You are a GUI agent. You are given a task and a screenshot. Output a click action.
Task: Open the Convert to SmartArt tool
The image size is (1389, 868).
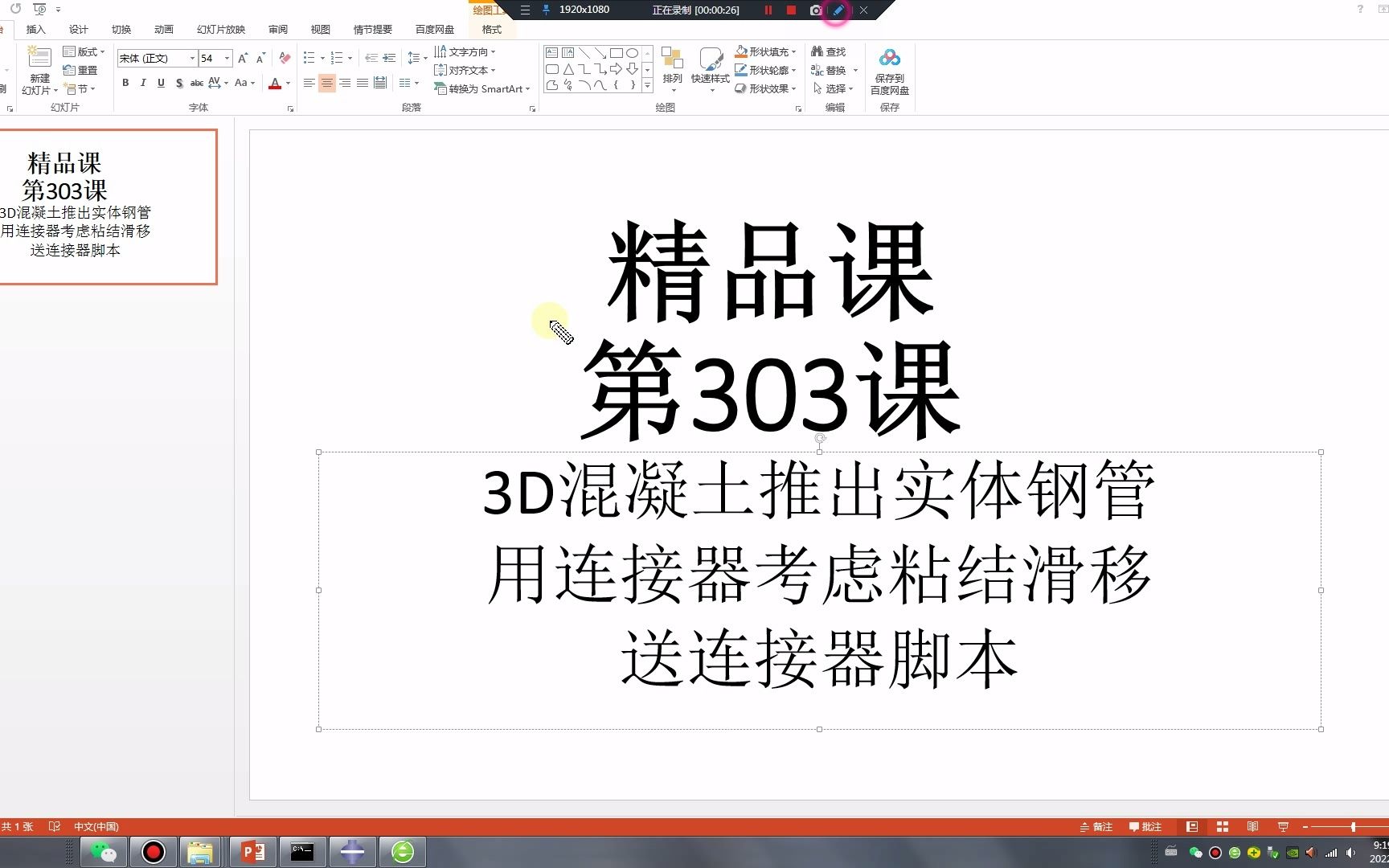[481, 89]
